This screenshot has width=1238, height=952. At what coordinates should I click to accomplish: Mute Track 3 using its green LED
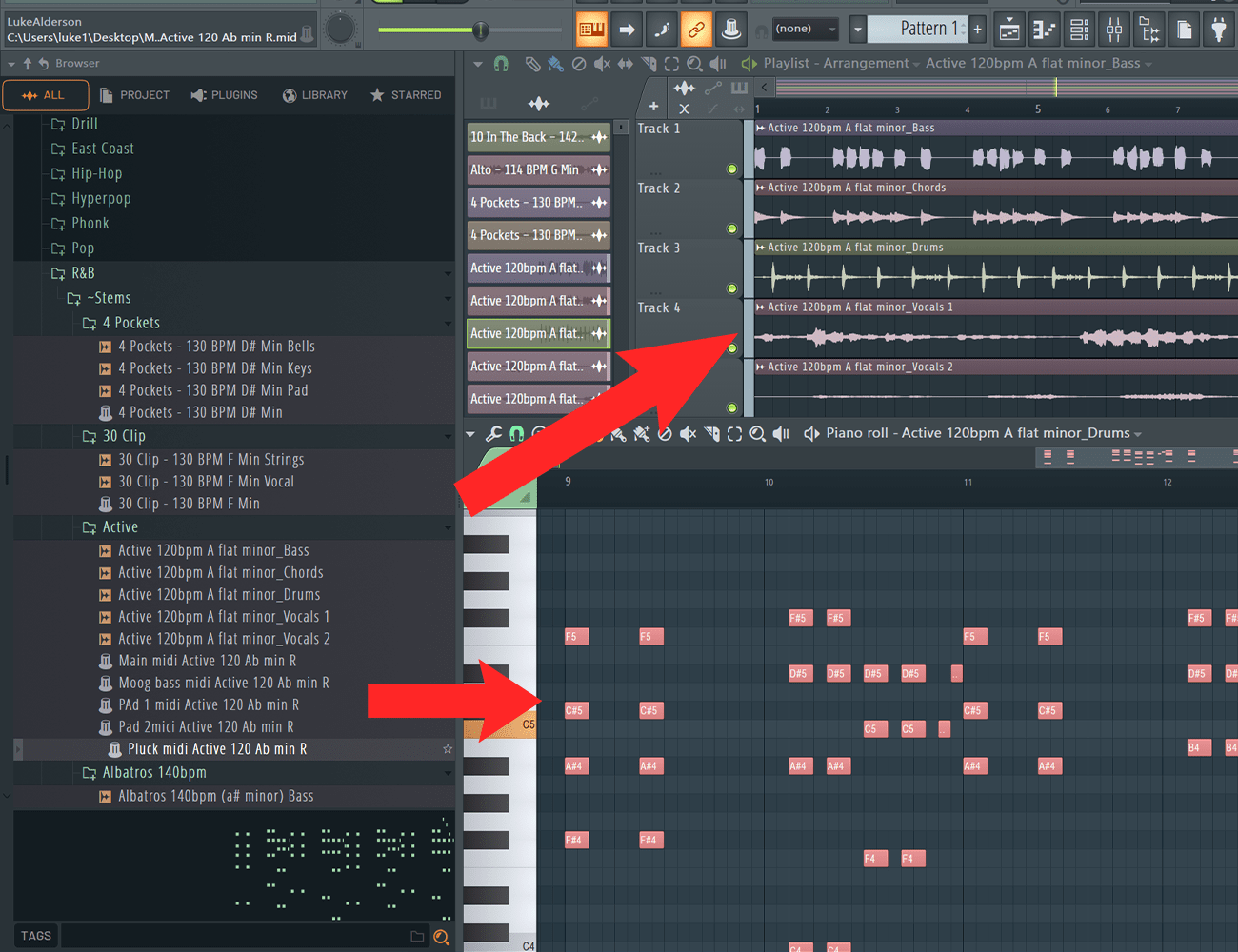point(731,288)
